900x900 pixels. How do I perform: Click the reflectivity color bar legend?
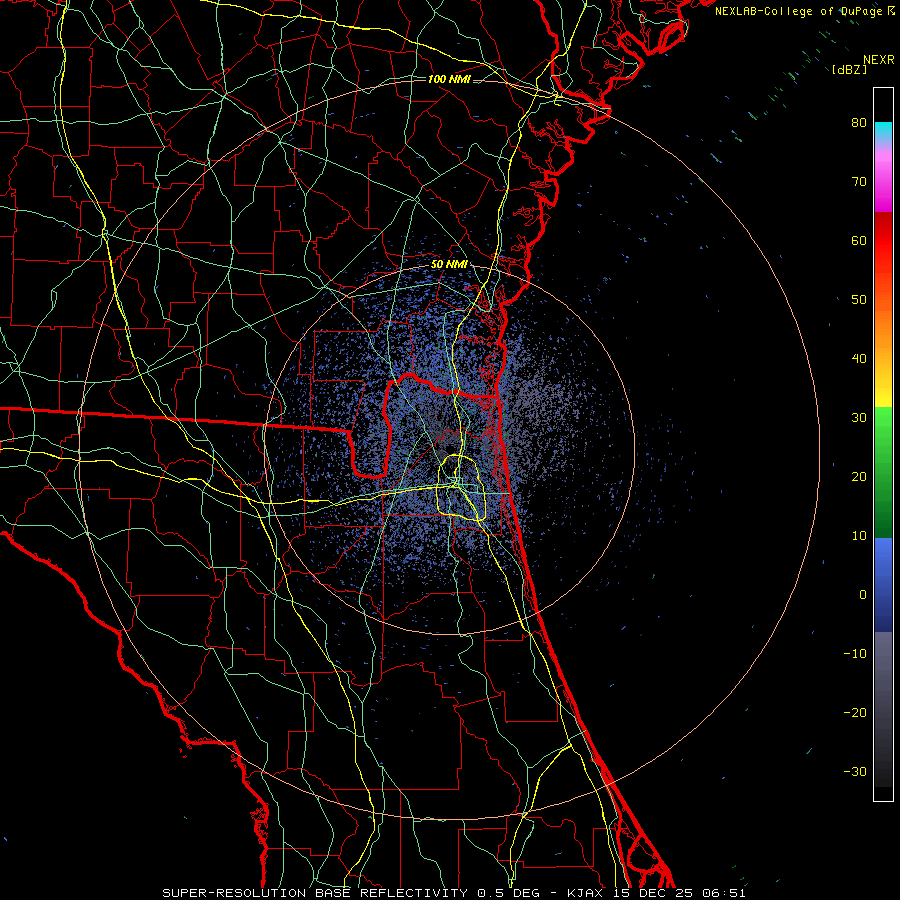click(883, 444)
